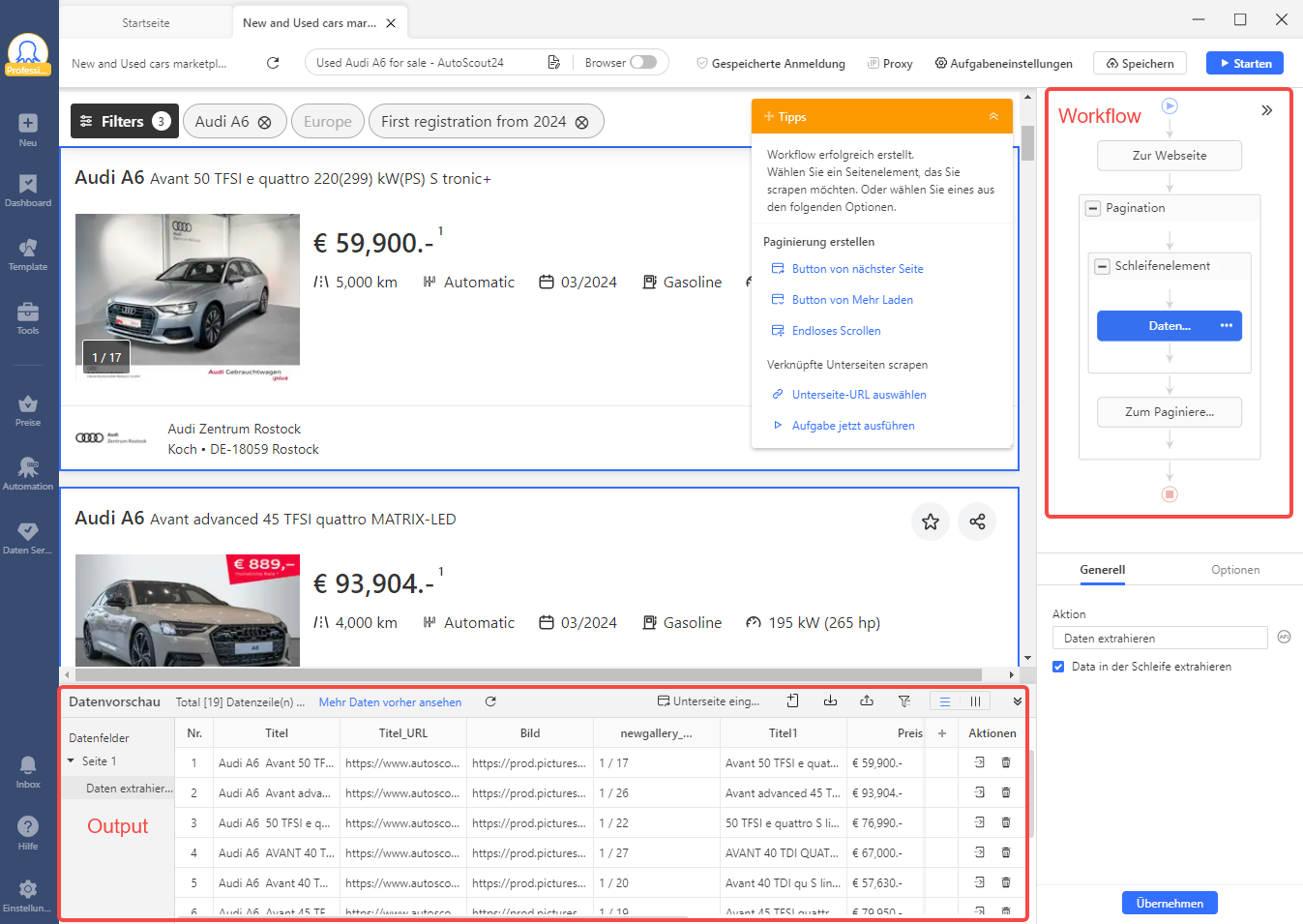Image resolution: width=1303 pixels, height=924 pixels.
Task: Toggle the Browser mode switch
Action: (x=643, y=62)
